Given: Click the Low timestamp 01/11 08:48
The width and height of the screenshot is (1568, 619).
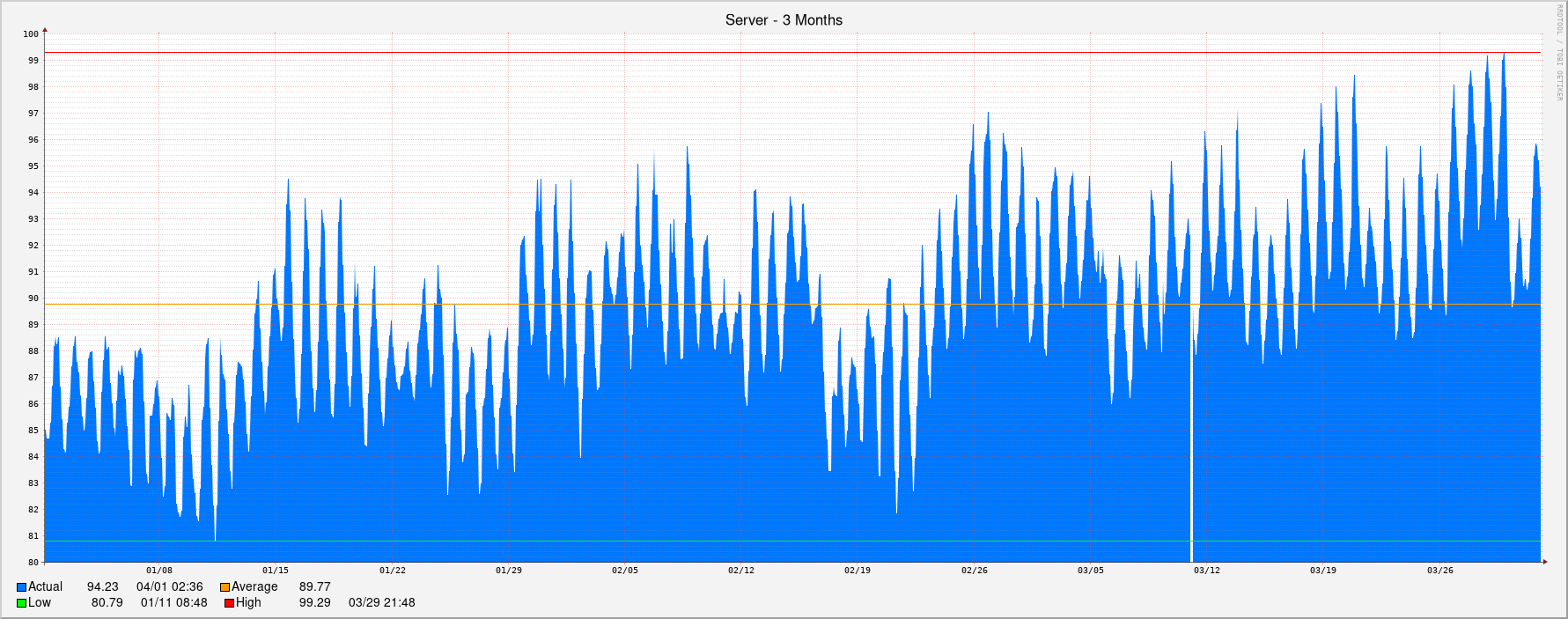Looking at the screenshot, I should (174, 603).
